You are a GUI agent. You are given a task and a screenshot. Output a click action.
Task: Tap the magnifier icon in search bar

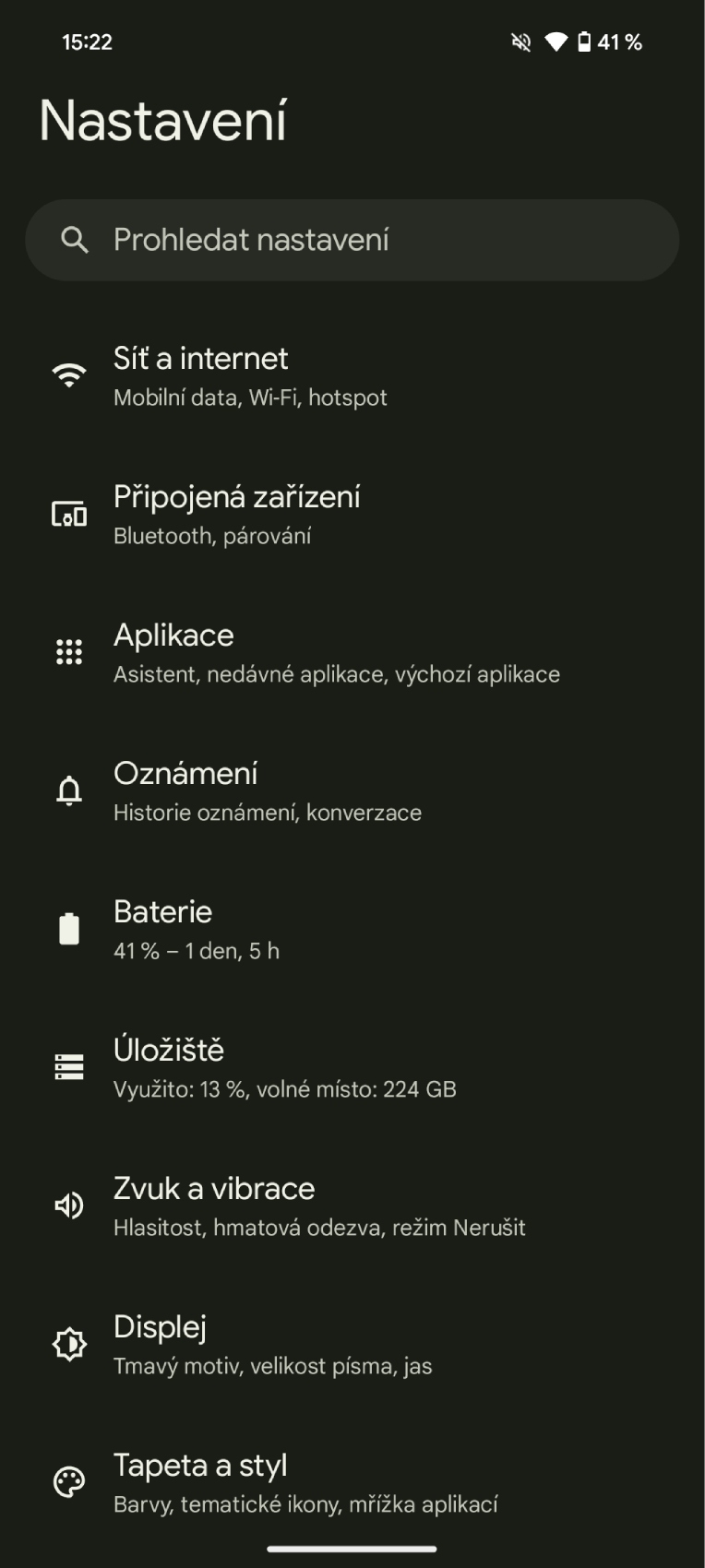(75, 240)
